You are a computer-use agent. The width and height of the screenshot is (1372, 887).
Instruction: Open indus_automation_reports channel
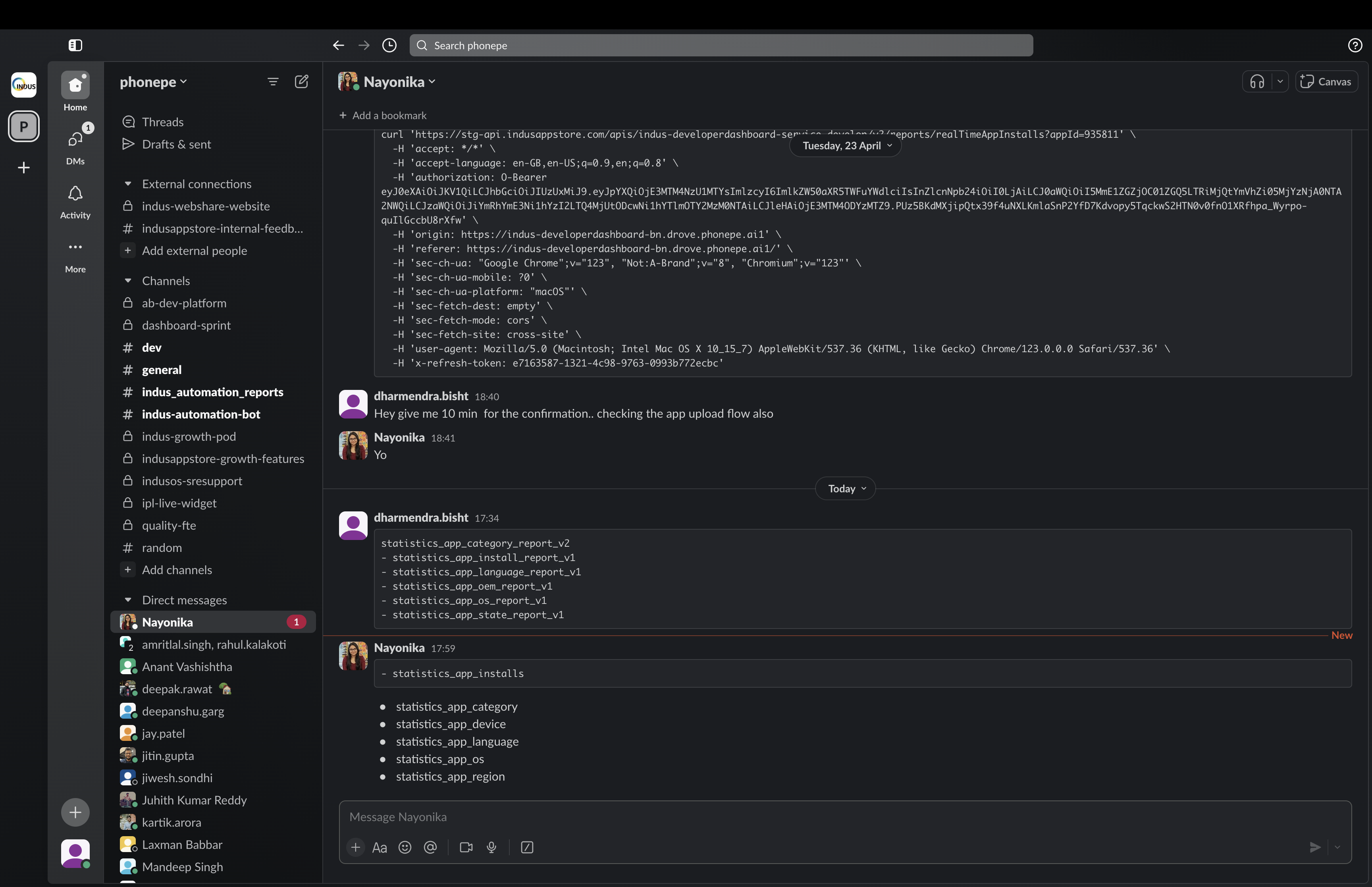coord(213,391)
